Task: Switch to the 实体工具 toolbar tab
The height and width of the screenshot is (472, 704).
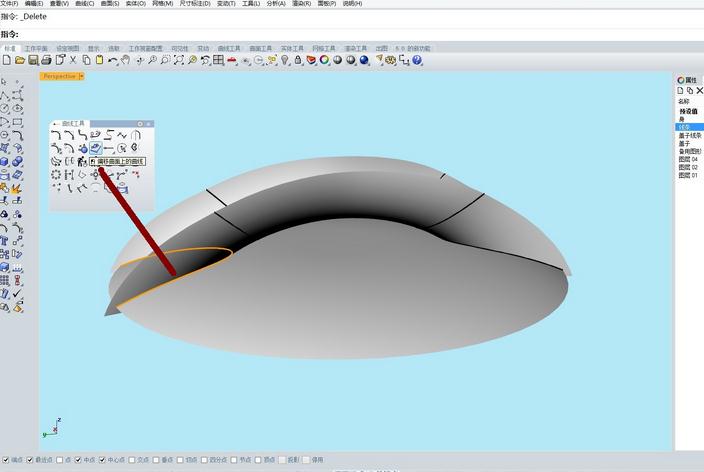Action: (x=291, y=48)
